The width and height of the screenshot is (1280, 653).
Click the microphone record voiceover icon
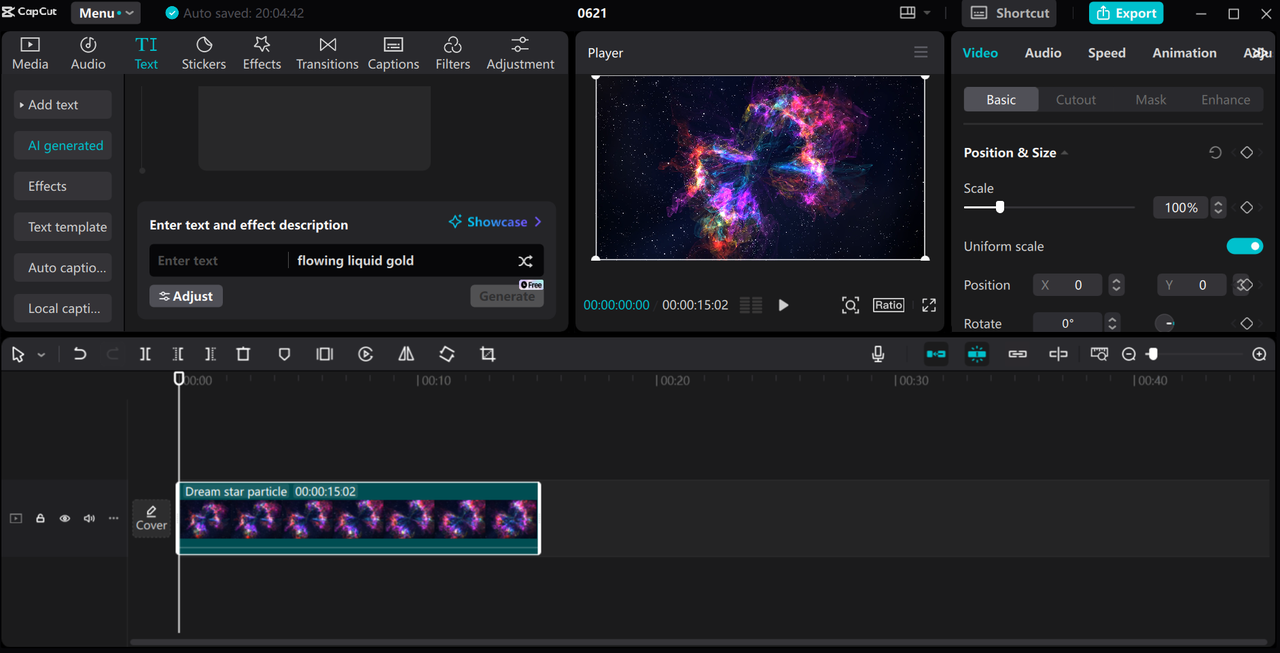878,354
